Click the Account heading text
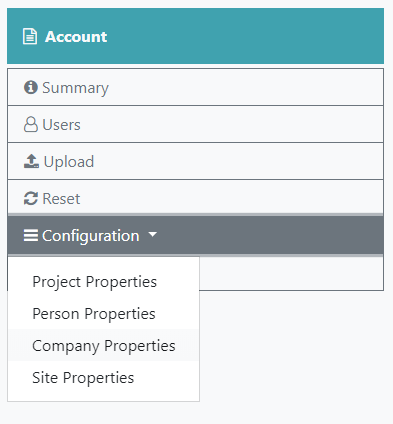 click(76, 37)
